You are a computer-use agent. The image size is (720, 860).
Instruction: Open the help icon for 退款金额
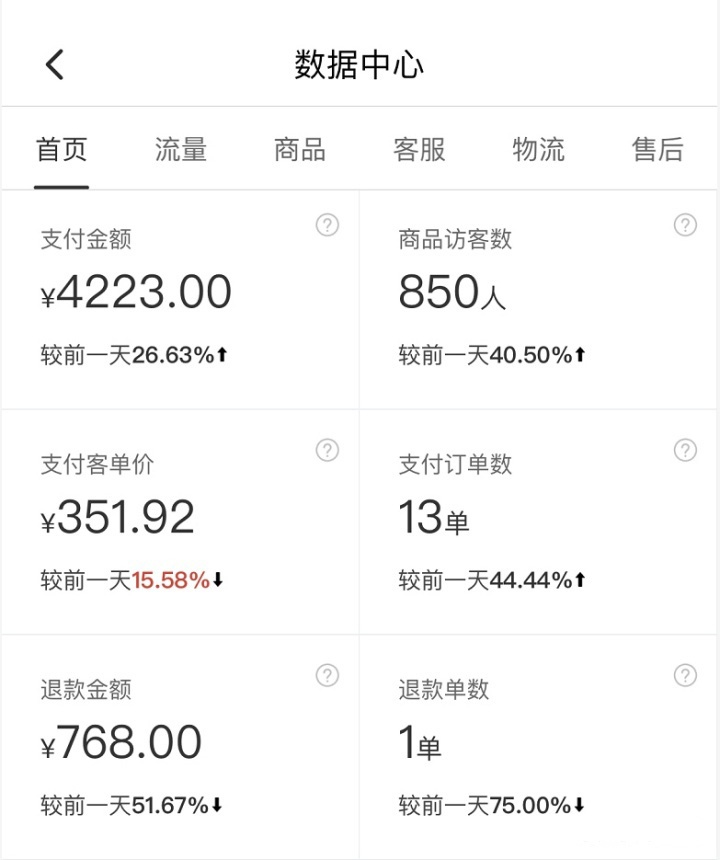[327, 676]
